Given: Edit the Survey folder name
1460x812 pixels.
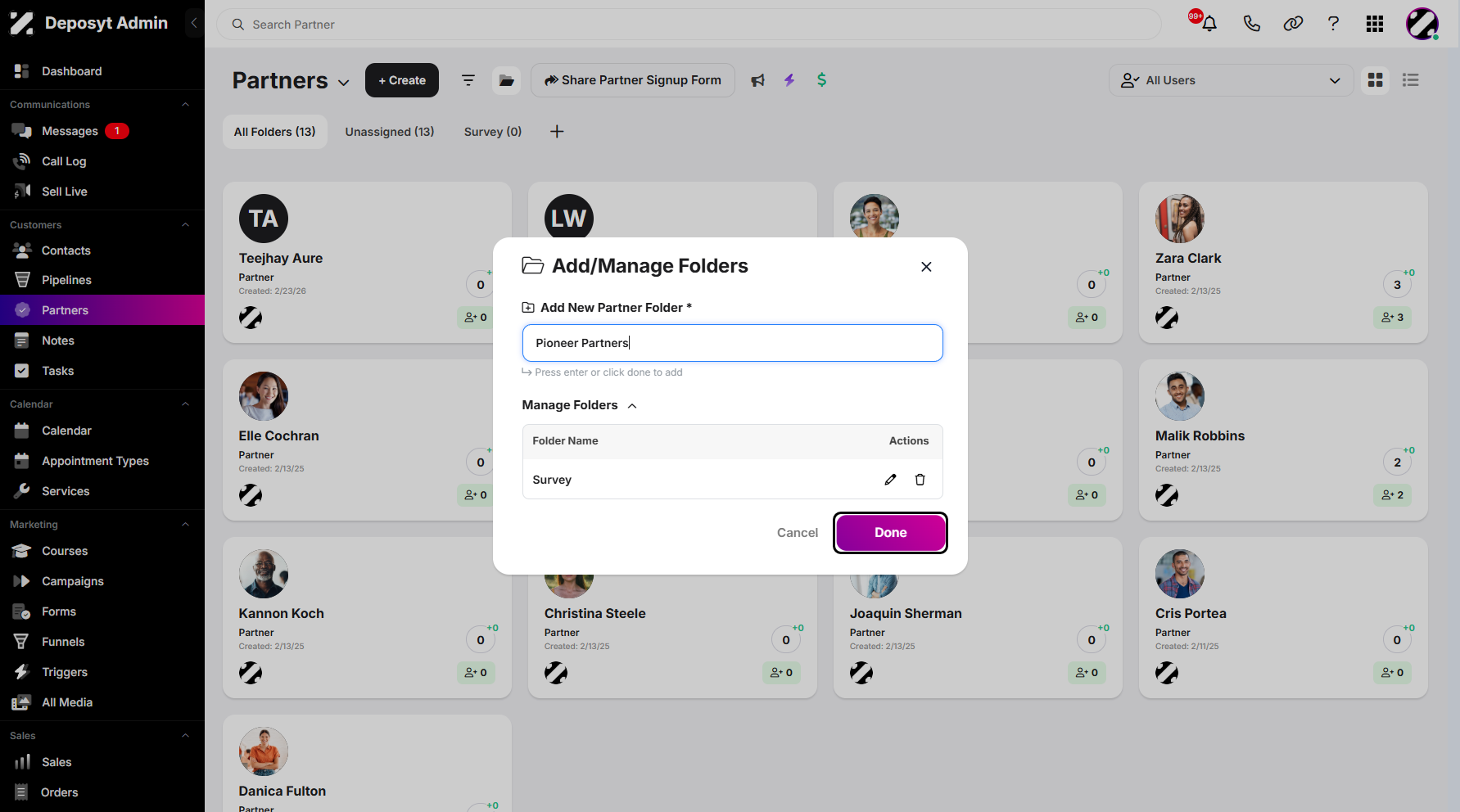Looking at the screenshot, I should click(890, 480).
